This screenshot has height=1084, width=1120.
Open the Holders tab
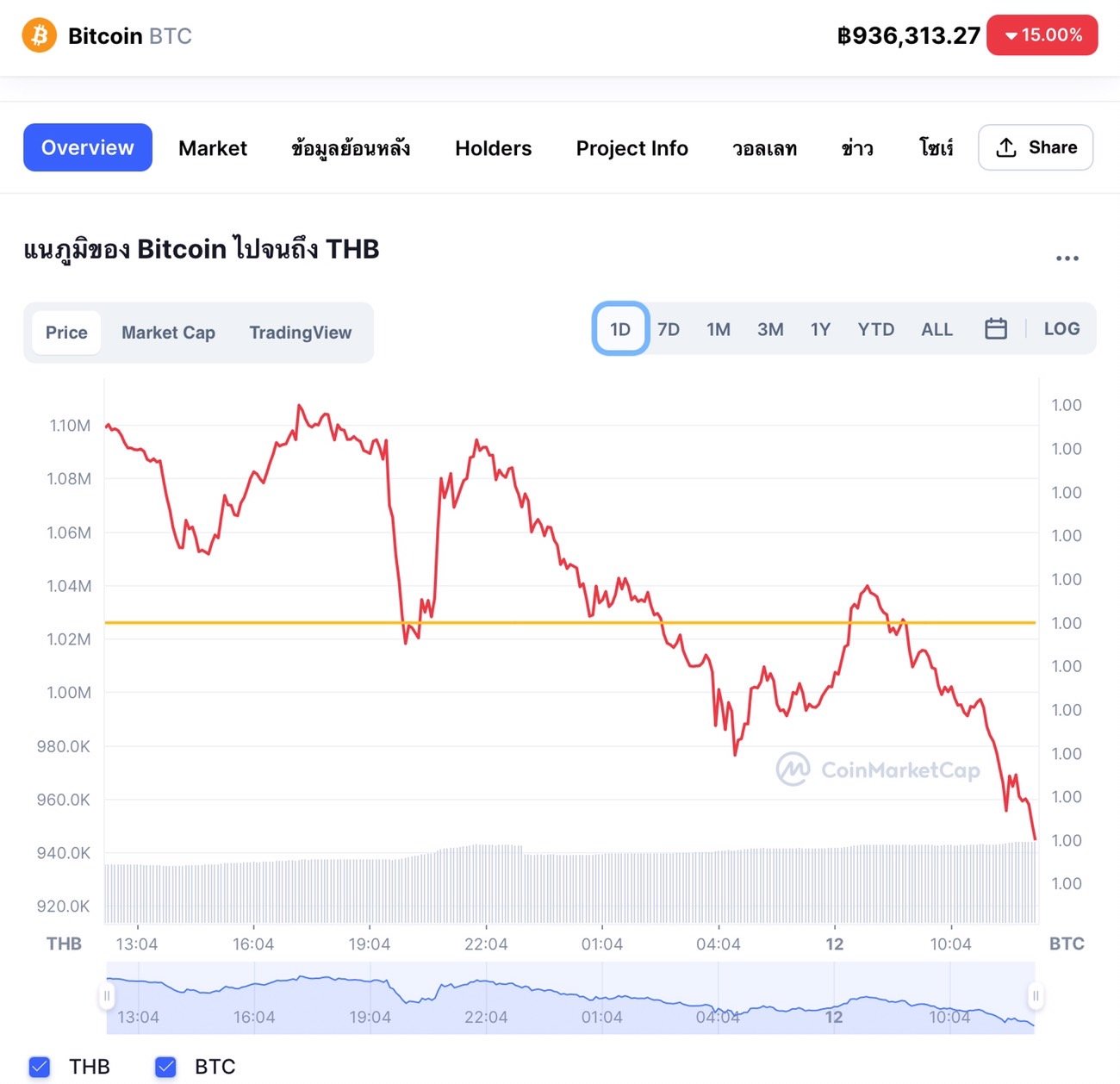coord(494,148)
